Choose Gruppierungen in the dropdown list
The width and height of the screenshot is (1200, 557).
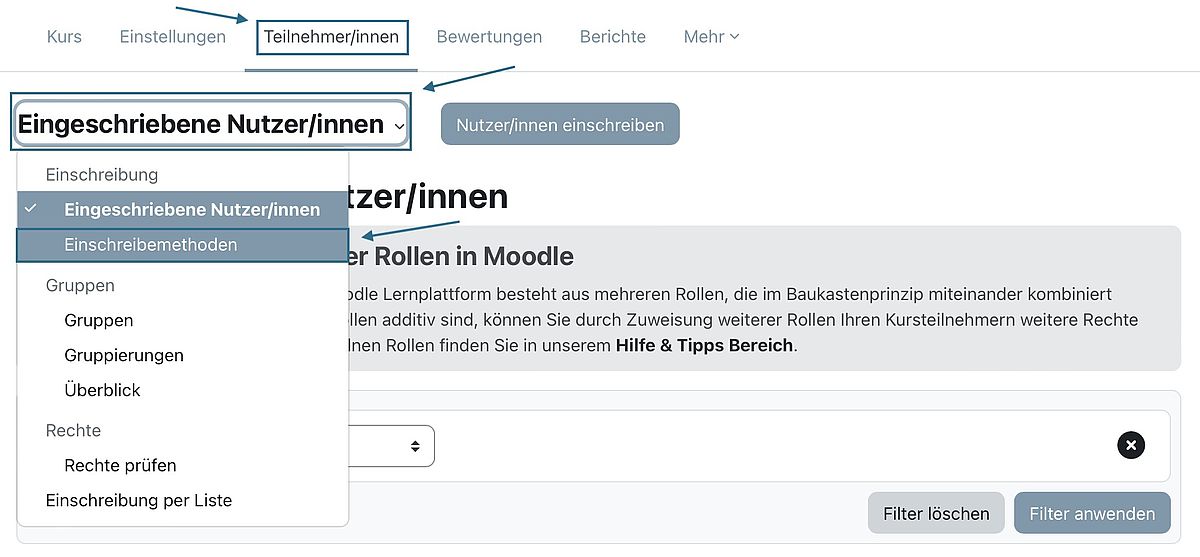click(124, 356)
